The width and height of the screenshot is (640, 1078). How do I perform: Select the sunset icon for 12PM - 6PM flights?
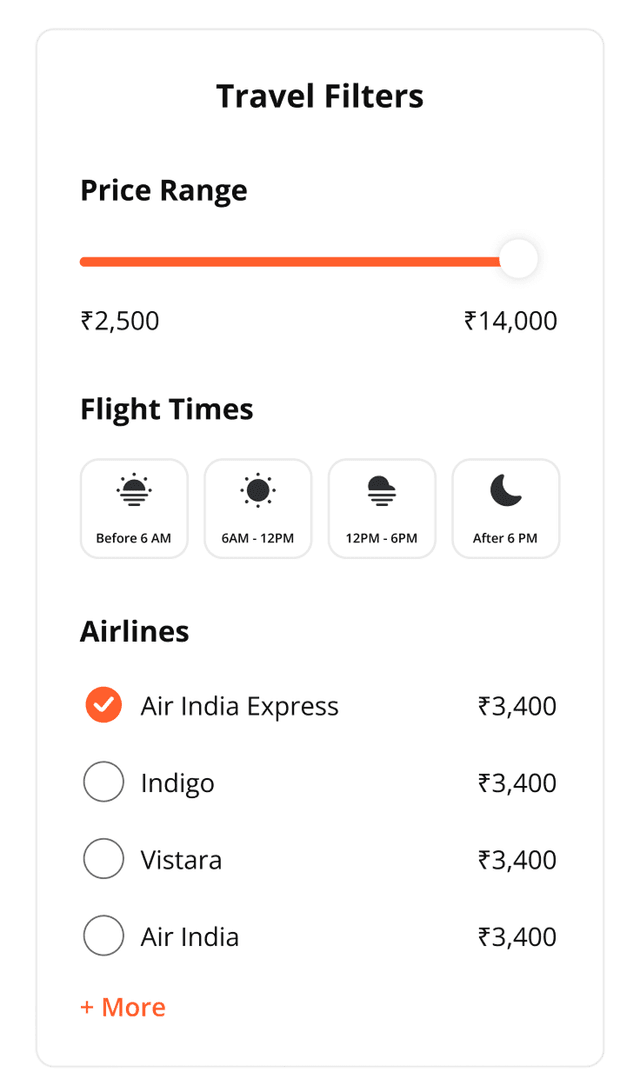[x=382, y=490]
